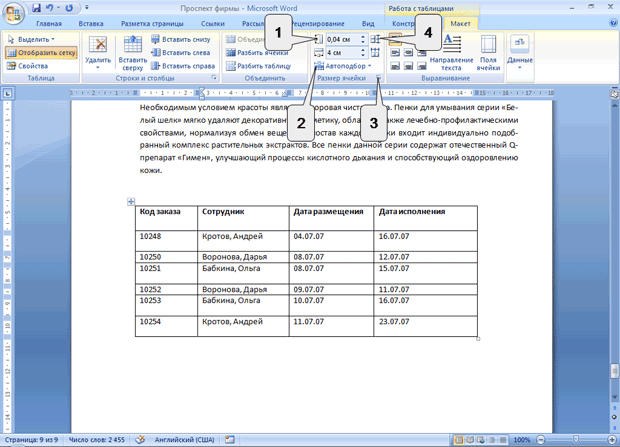The height and width of the screenshot is (447, 620).
Task: Expand the Данные group dropdown
Action: (520, 53)
